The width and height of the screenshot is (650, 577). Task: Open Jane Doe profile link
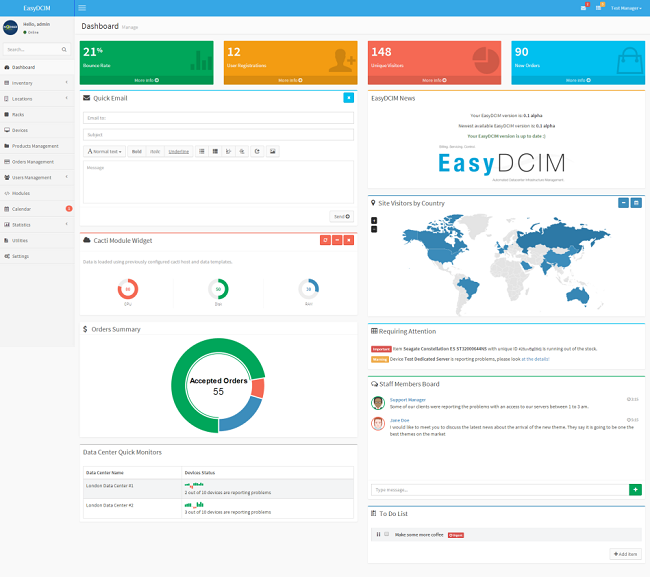click(399, 420)
